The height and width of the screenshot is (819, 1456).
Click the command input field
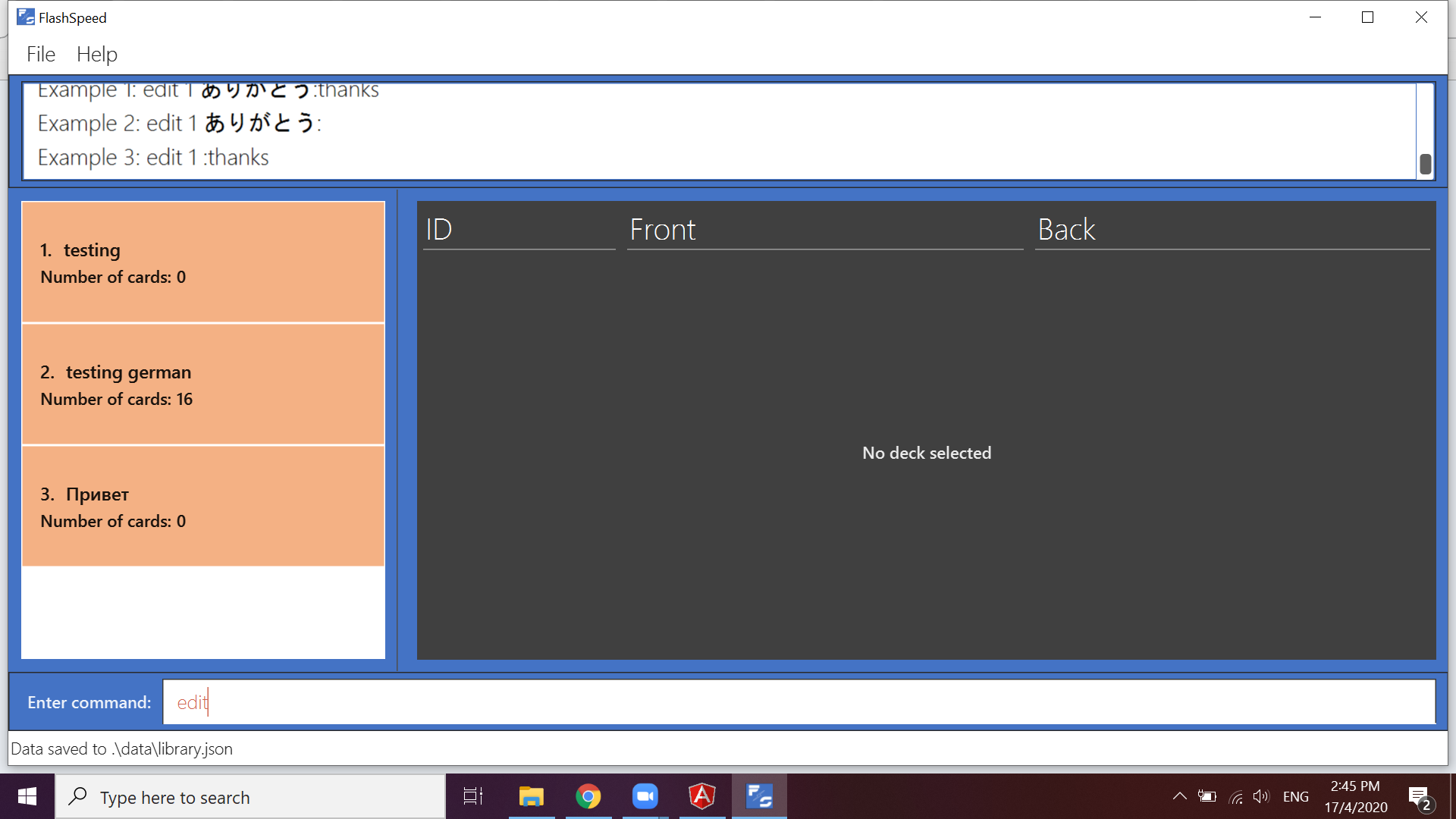click(798, 702)
